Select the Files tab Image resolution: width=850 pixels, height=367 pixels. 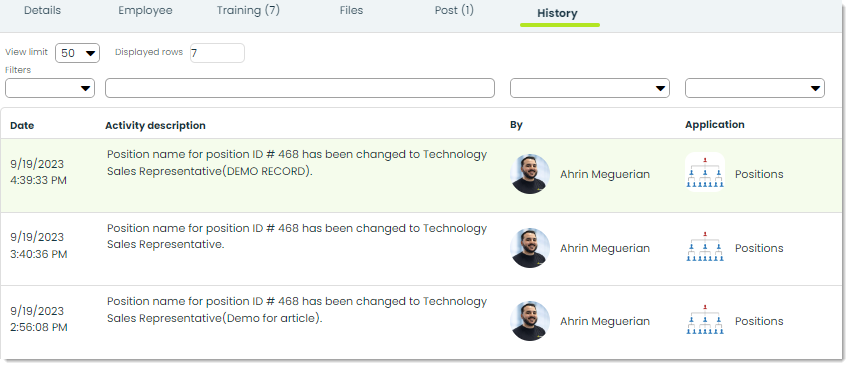[x=351, y=10]
